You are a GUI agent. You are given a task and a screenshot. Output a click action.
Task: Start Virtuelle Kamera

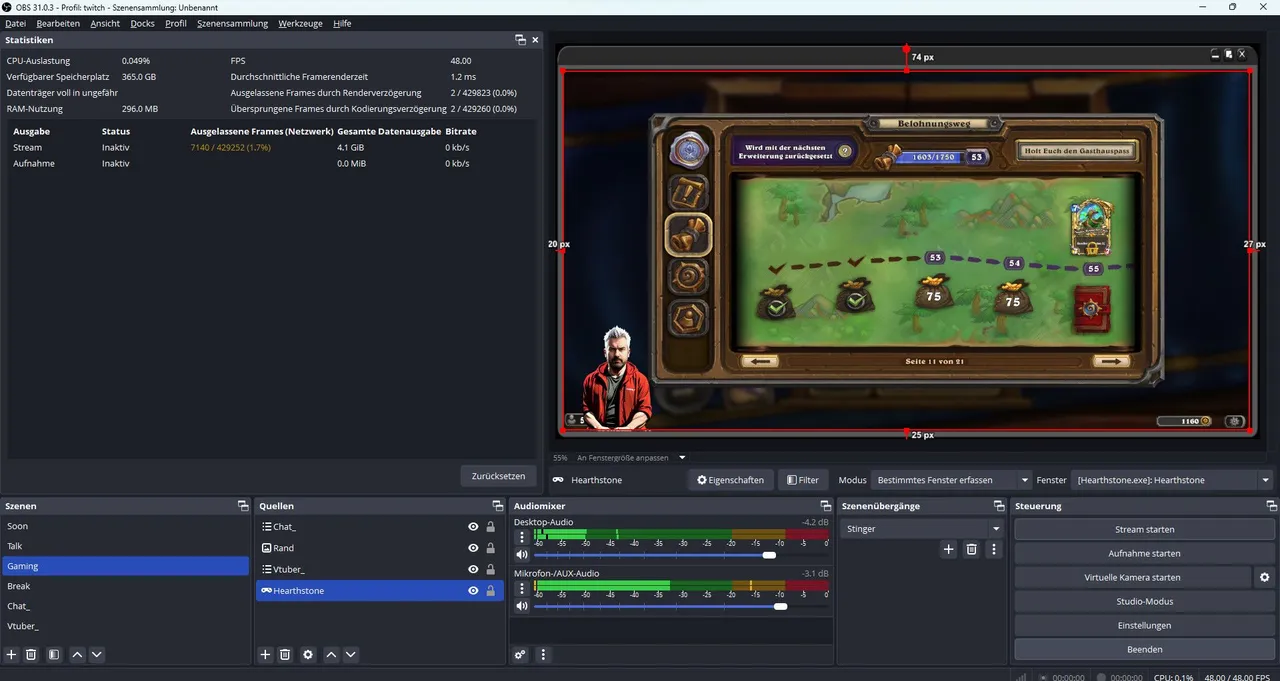coord(1132,577)
